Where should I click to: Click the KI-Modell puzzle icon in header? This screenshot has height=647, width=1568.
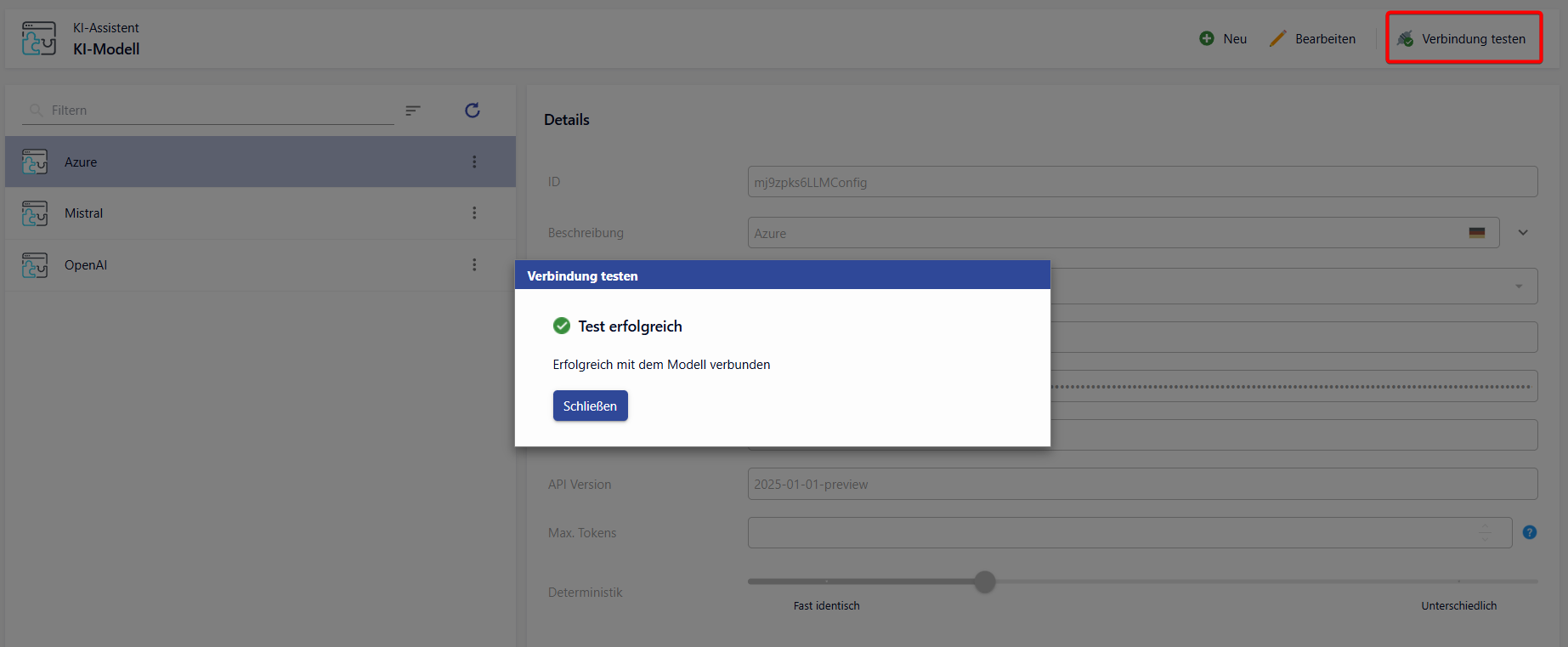click(x=38, y=39)
